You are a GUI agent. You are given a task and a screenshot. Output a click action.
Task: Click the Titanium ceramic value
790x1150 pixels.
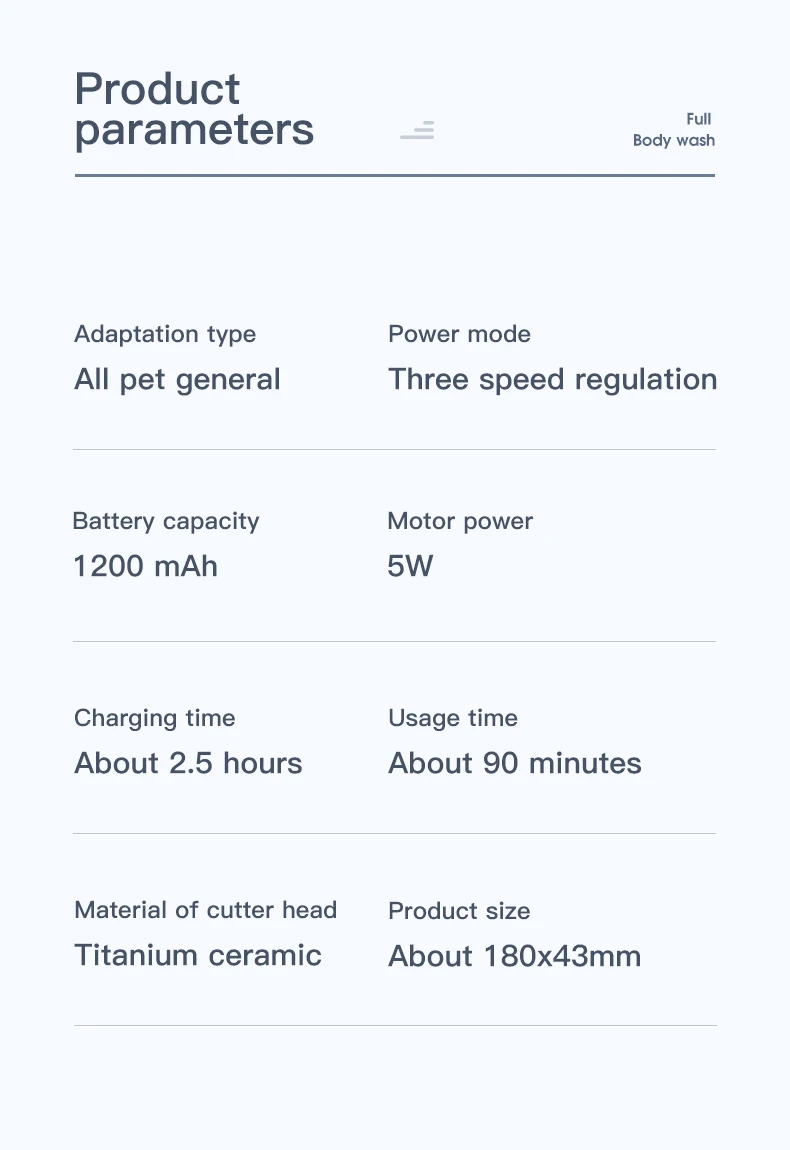[x=198, y=955]
